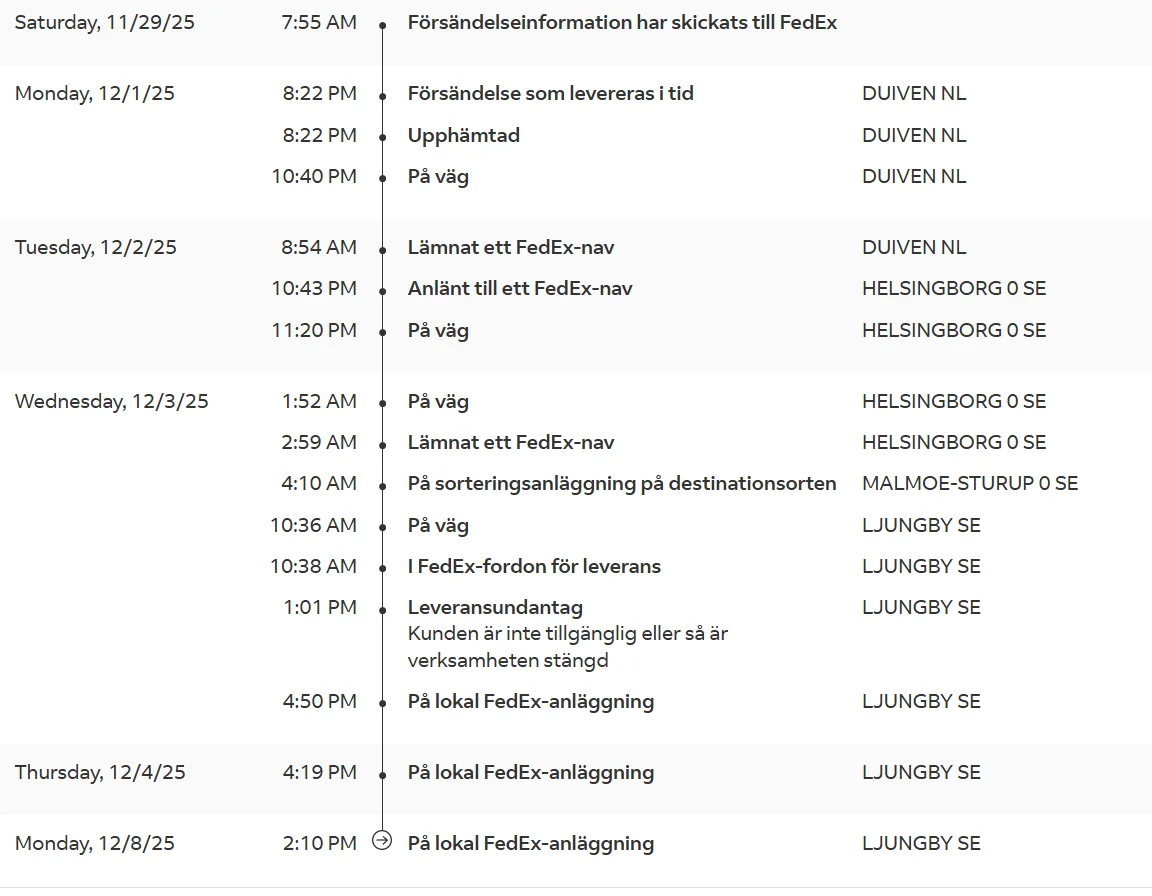Click the timeline dot at 4:10 AM sorting entry
Image resolution: width=1152 pixels, height=896 pixels.
tap(382, 485)
